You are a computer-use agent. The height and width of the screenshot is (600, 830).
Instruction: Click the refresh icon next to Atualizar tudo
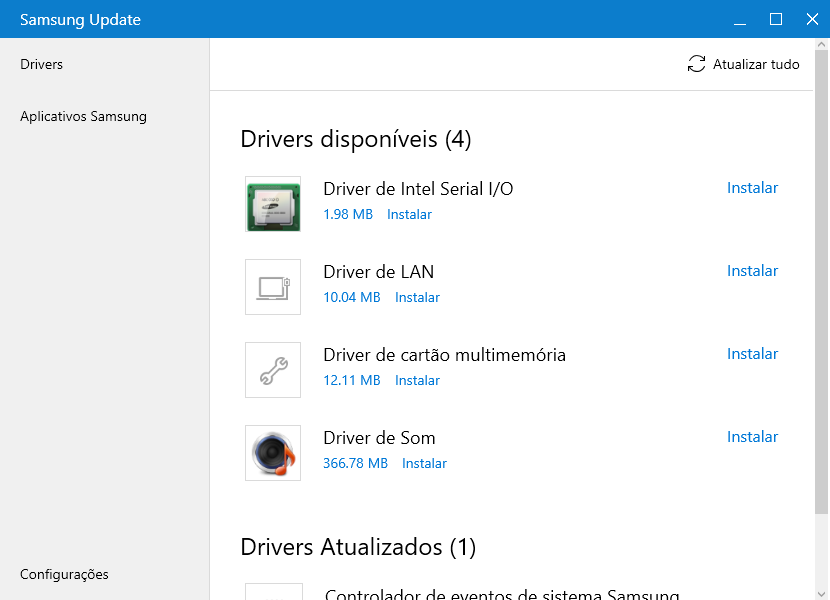coord(697,64)
